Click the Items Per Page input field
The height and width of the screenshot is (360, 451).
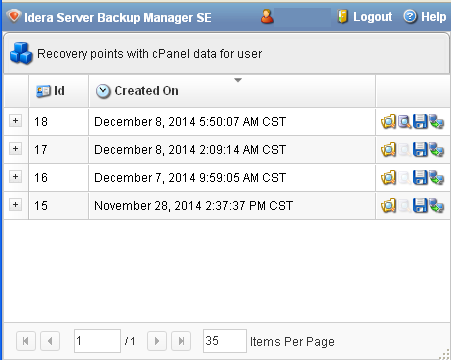coord(225,341)
